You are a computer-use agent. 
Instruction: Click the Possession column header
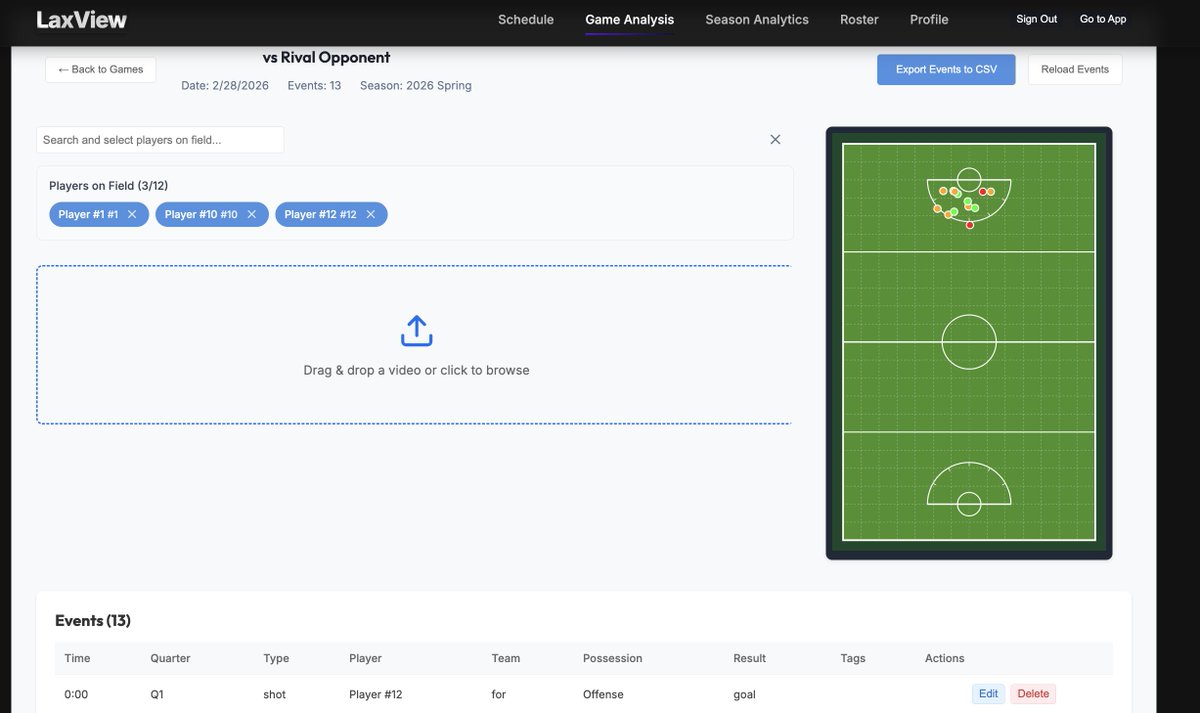pyautogui.click(x=613, y=658)
